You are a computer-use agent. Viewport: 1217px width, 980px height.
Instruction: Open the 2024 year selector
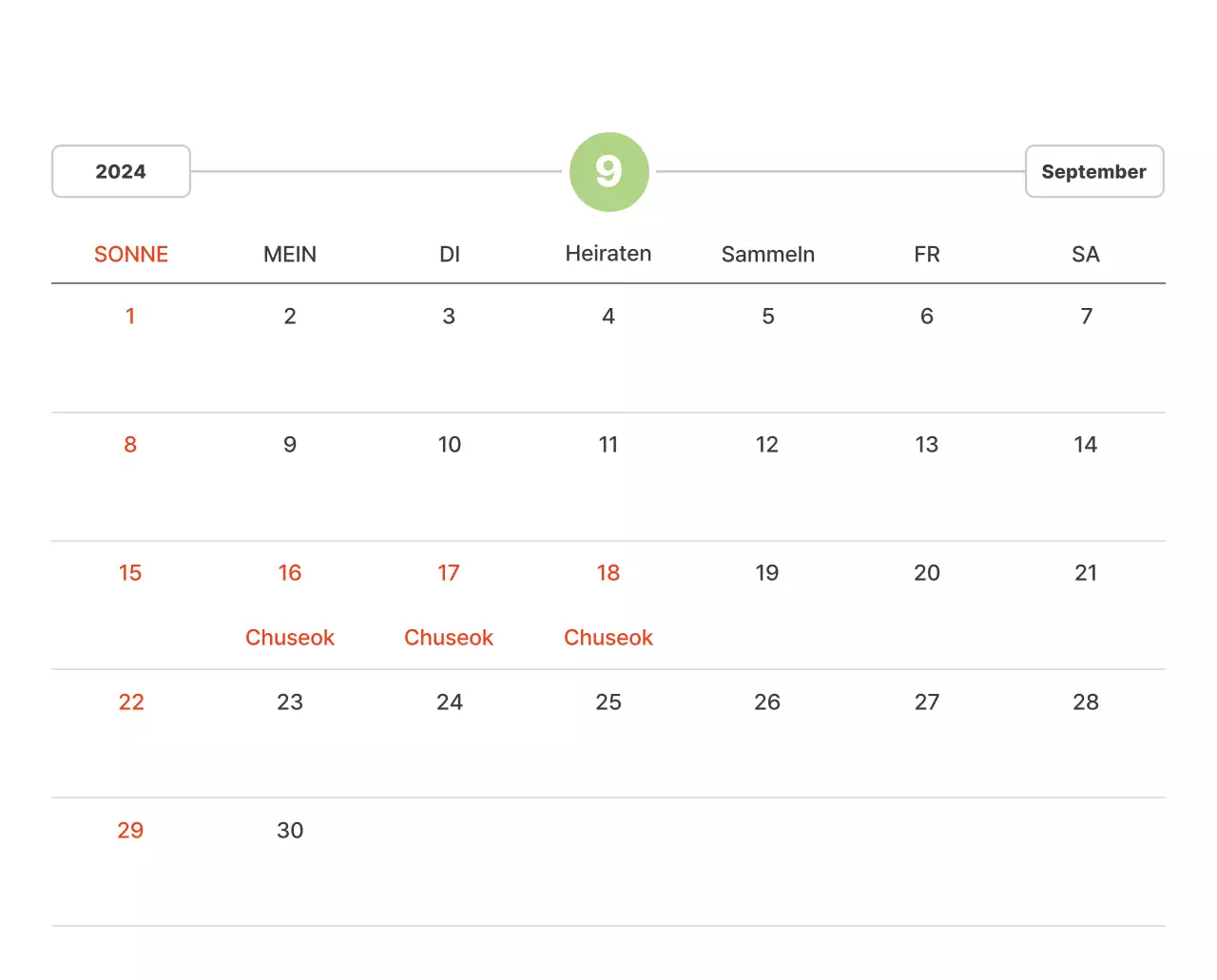pyautogui.click(x=121, y=172)
